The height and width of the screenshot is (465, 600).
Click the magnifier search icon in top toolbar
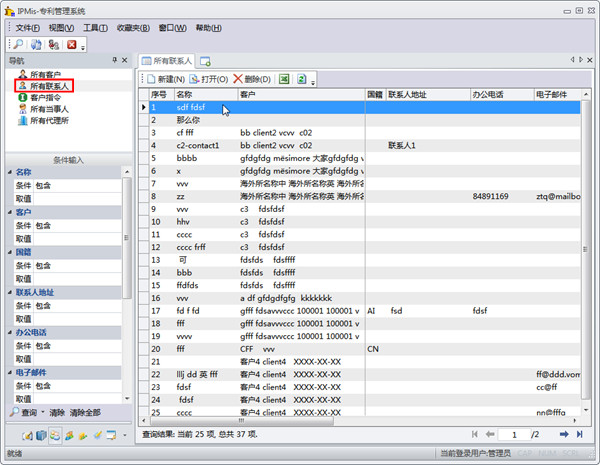[18, 44]
